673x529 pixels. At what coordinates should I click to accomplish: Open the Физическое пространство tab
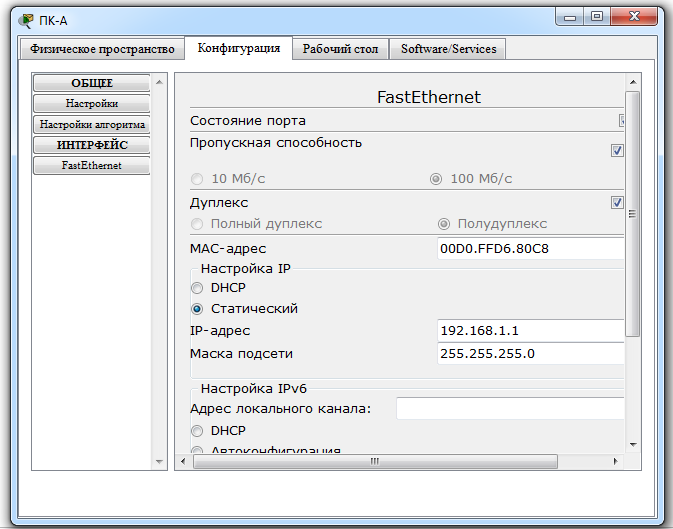coord(102,49)
